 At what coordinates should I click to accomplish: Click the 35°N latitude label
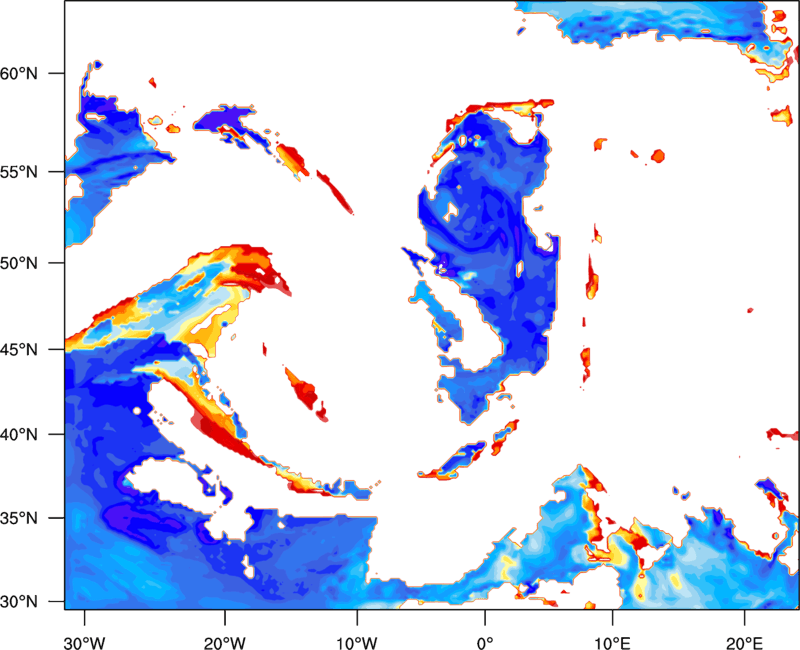coord(19,518)
